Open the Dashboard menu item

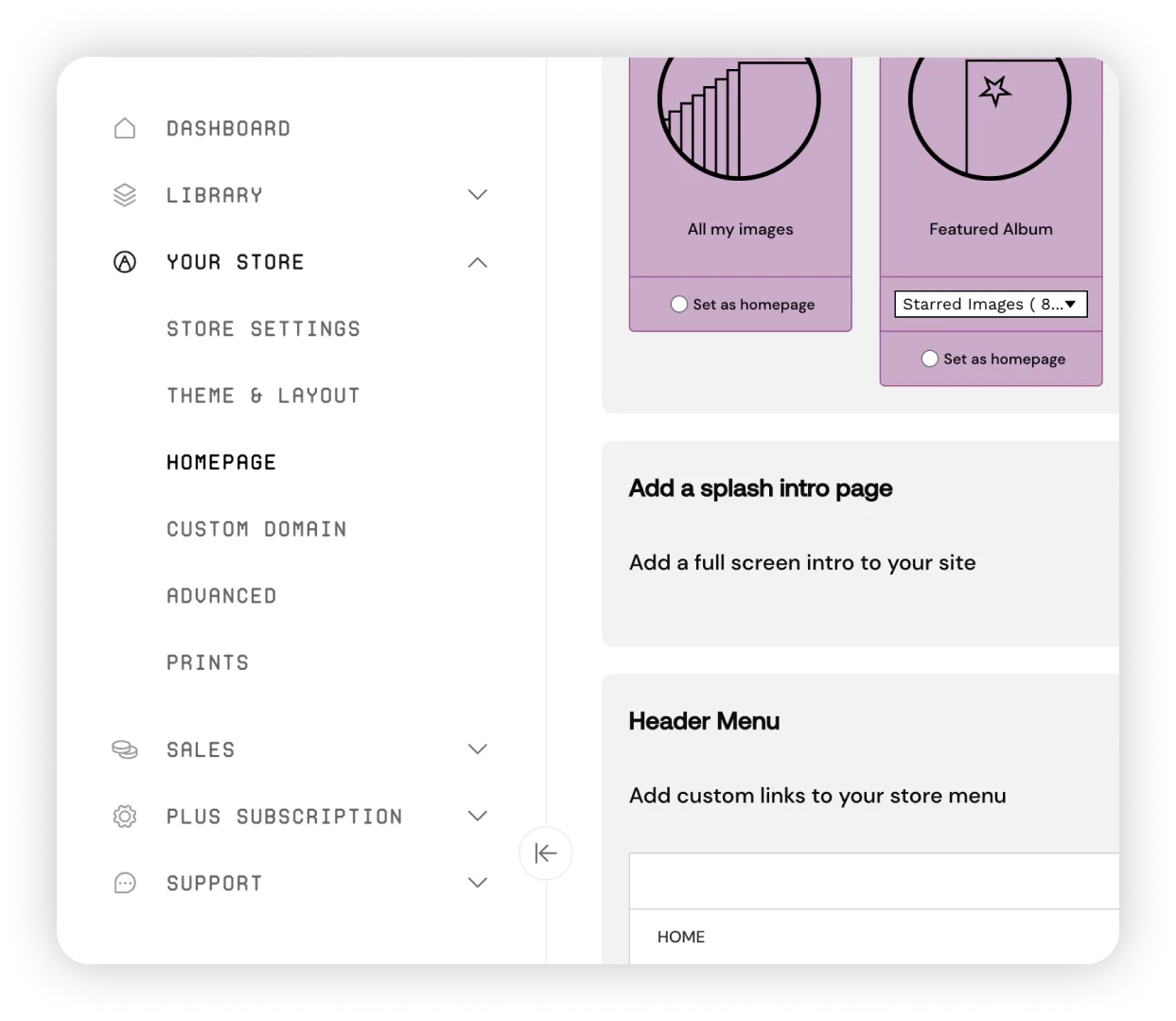point(229,129)
